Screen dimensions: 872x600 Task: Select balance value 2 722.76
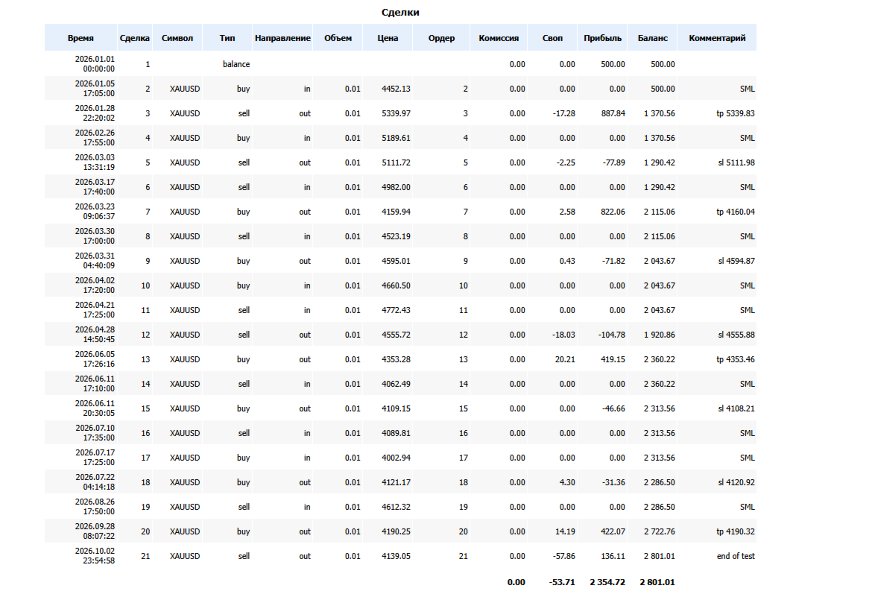point(660,531)
